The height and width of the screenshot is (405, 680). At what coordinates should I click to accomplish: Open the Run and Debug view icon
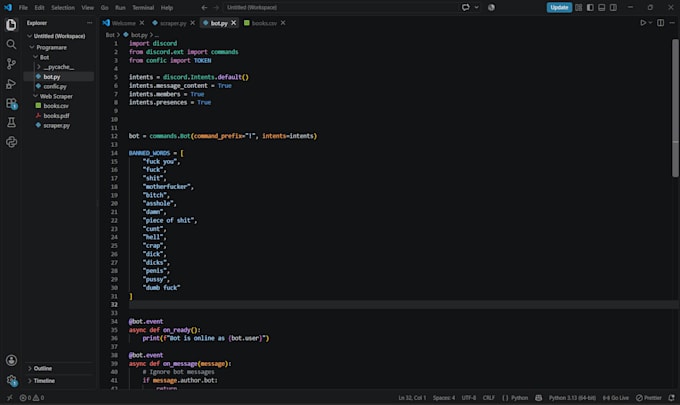click(x=11, y=84)
